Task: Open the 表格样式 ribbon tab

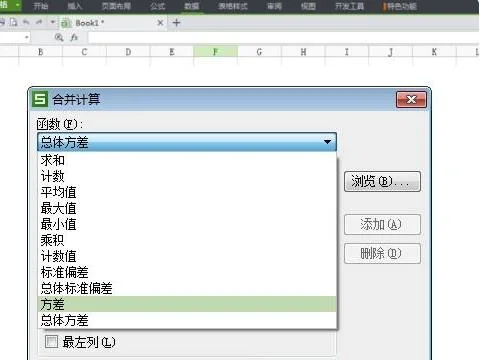Action: click(x=233, y=6)
